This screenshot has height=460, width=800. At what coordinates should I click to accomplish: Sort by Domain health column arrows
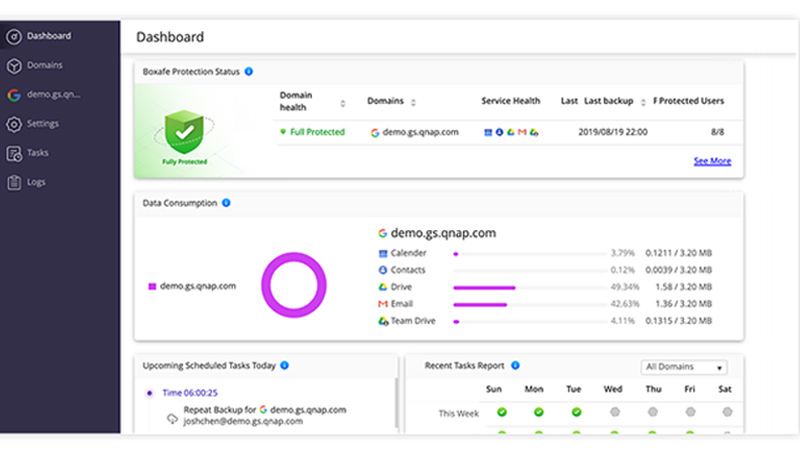[x=343, y=103]
